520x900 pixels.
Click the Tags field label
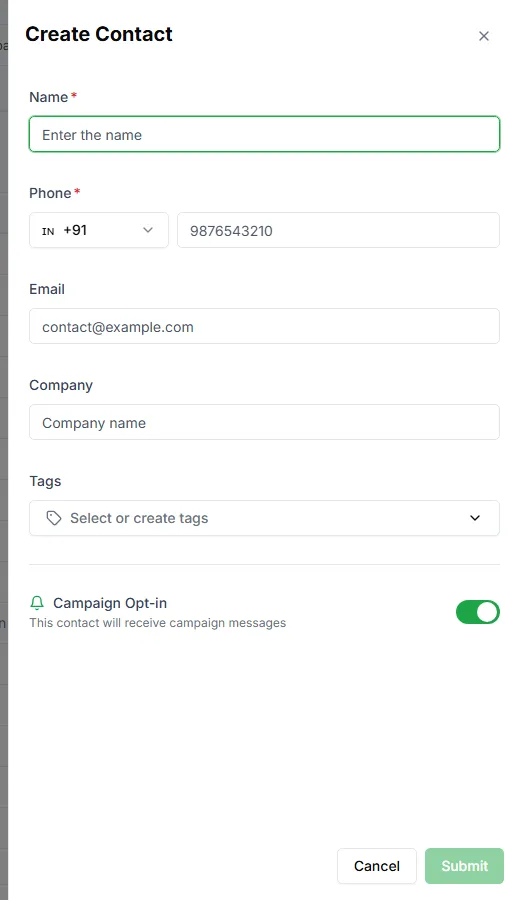pyautogui.click(x=45, y=481)
